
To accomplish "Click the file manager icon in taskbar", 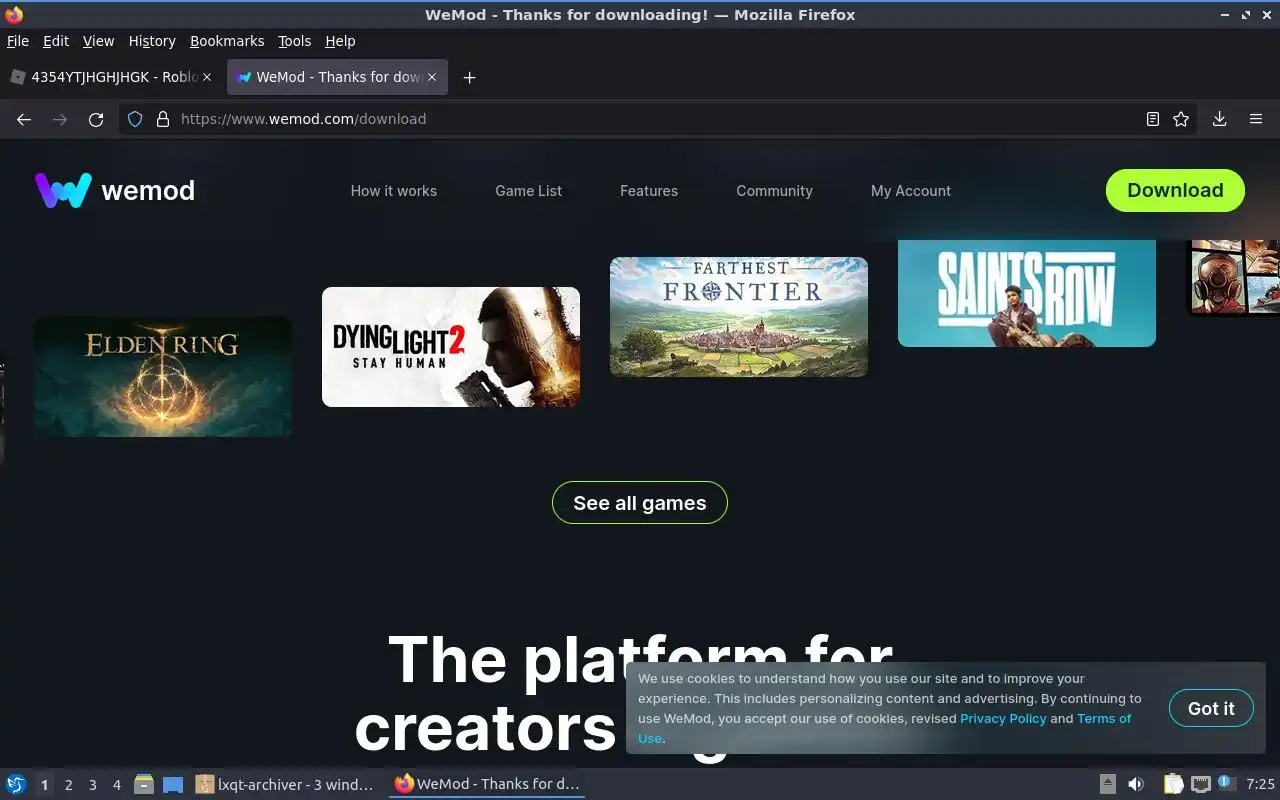I will coord(144,784).
